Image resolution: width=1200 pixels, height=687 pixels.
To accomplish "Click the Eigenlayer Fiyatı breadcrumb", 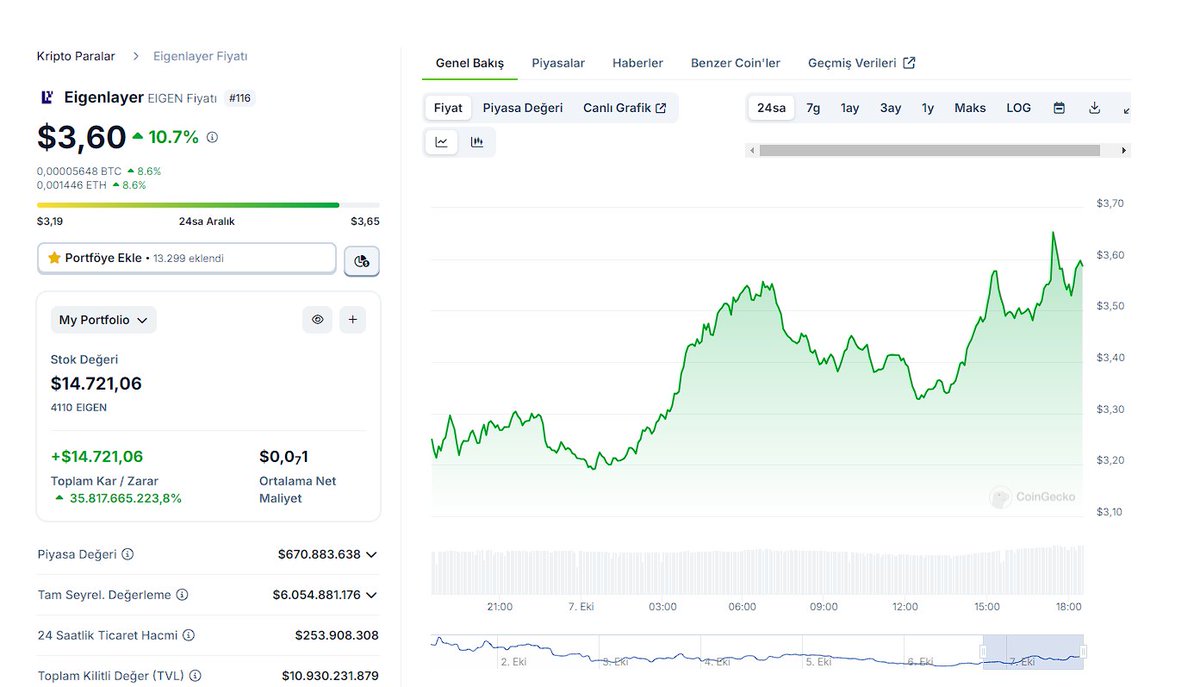I will click(200, 57).
